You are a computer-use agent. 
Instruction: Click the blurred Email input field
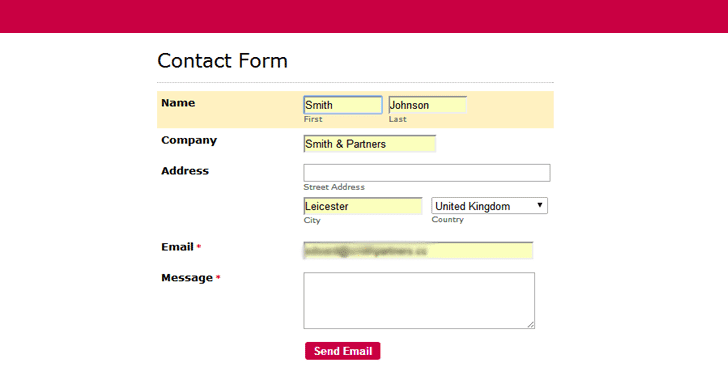tap(418, 250)
